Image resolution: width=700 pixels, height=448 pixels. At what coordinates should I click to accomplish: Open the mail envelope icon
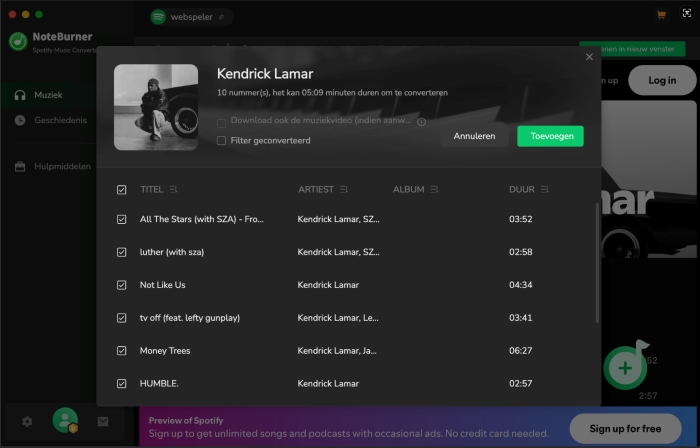coord(103,422)
